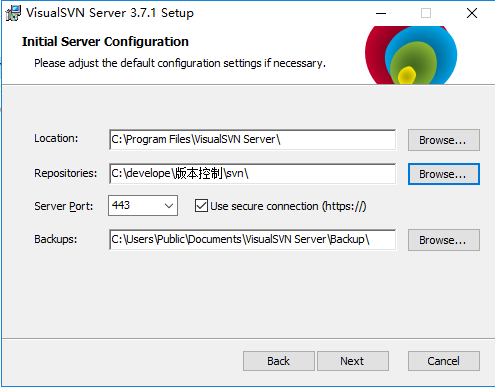495x387 pixels.
Task: Browse for the install Location folder
Action: click(444, 140)
